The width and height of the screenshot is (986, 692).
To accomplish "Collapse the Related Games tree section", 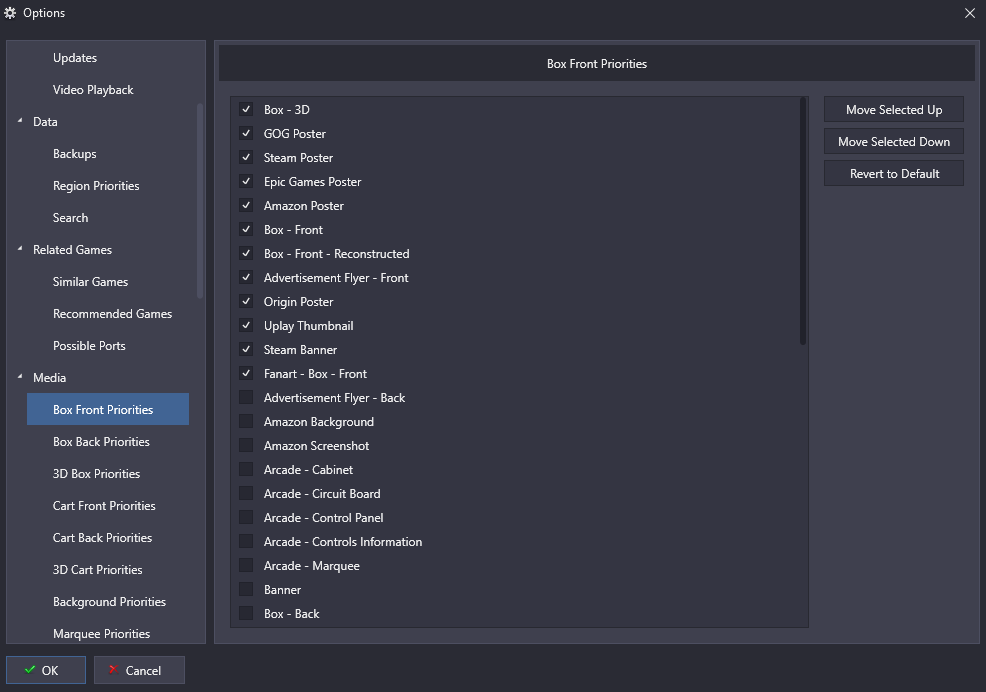I will [x=20, y=249].
